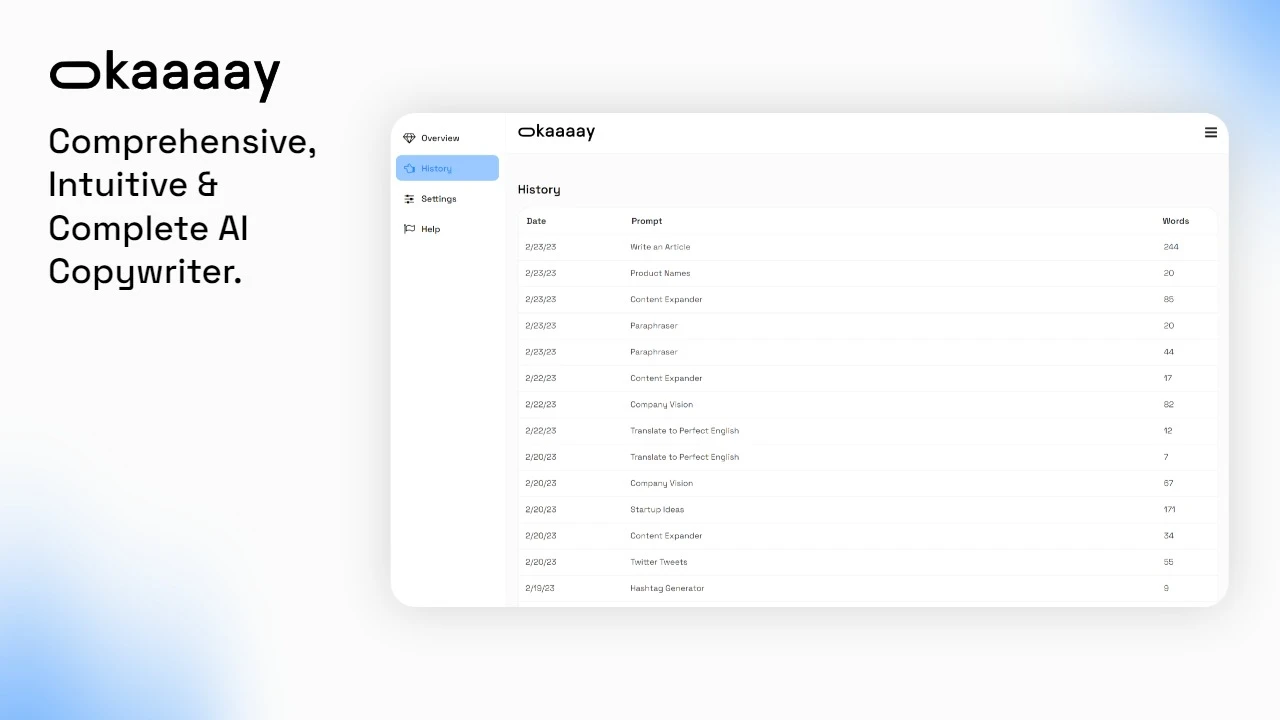
Task: Open the Overview sidebar item
Action: (447, 138)
